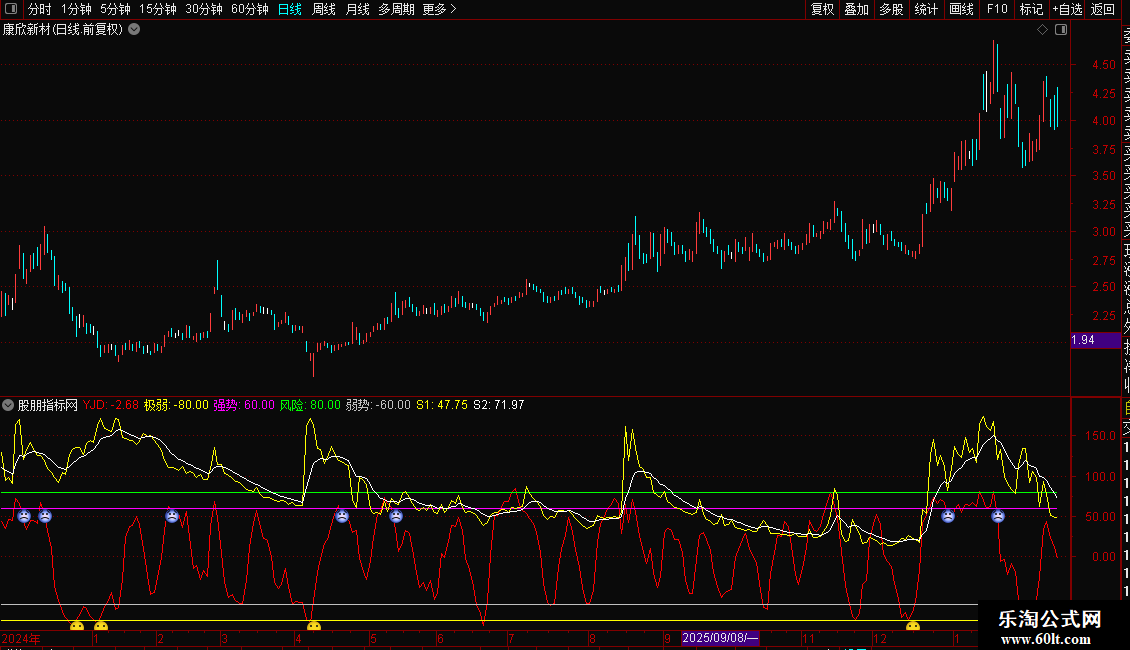
Task: Click the yellow smiley marker near December
Action: (912, 627)
